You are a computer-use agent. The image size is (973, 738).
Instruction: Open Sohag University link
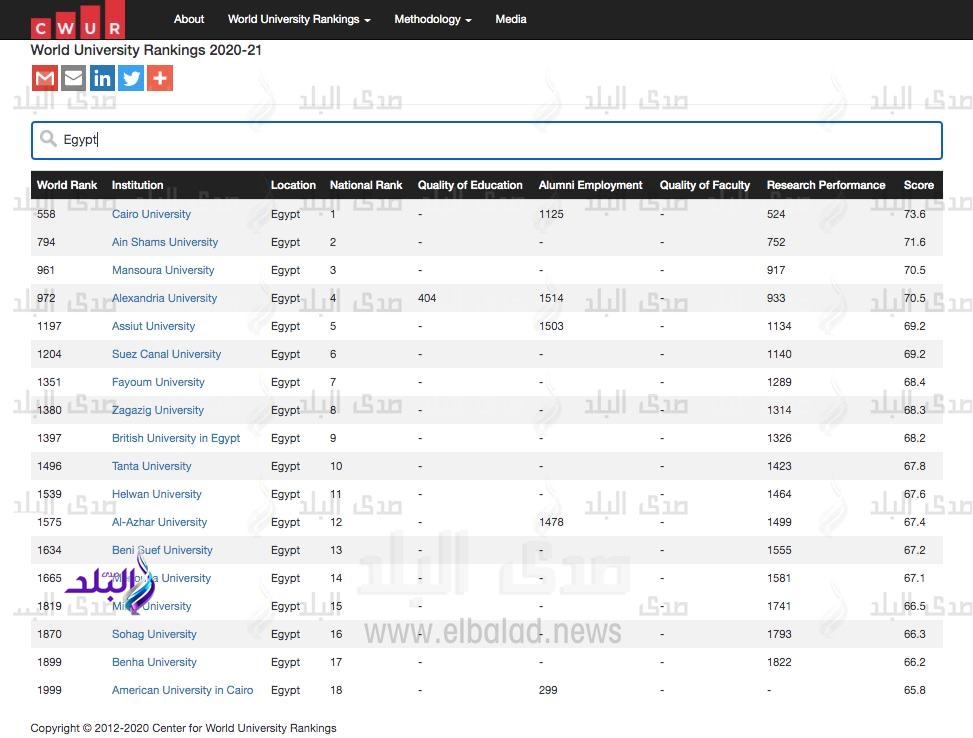coord(154,634)
